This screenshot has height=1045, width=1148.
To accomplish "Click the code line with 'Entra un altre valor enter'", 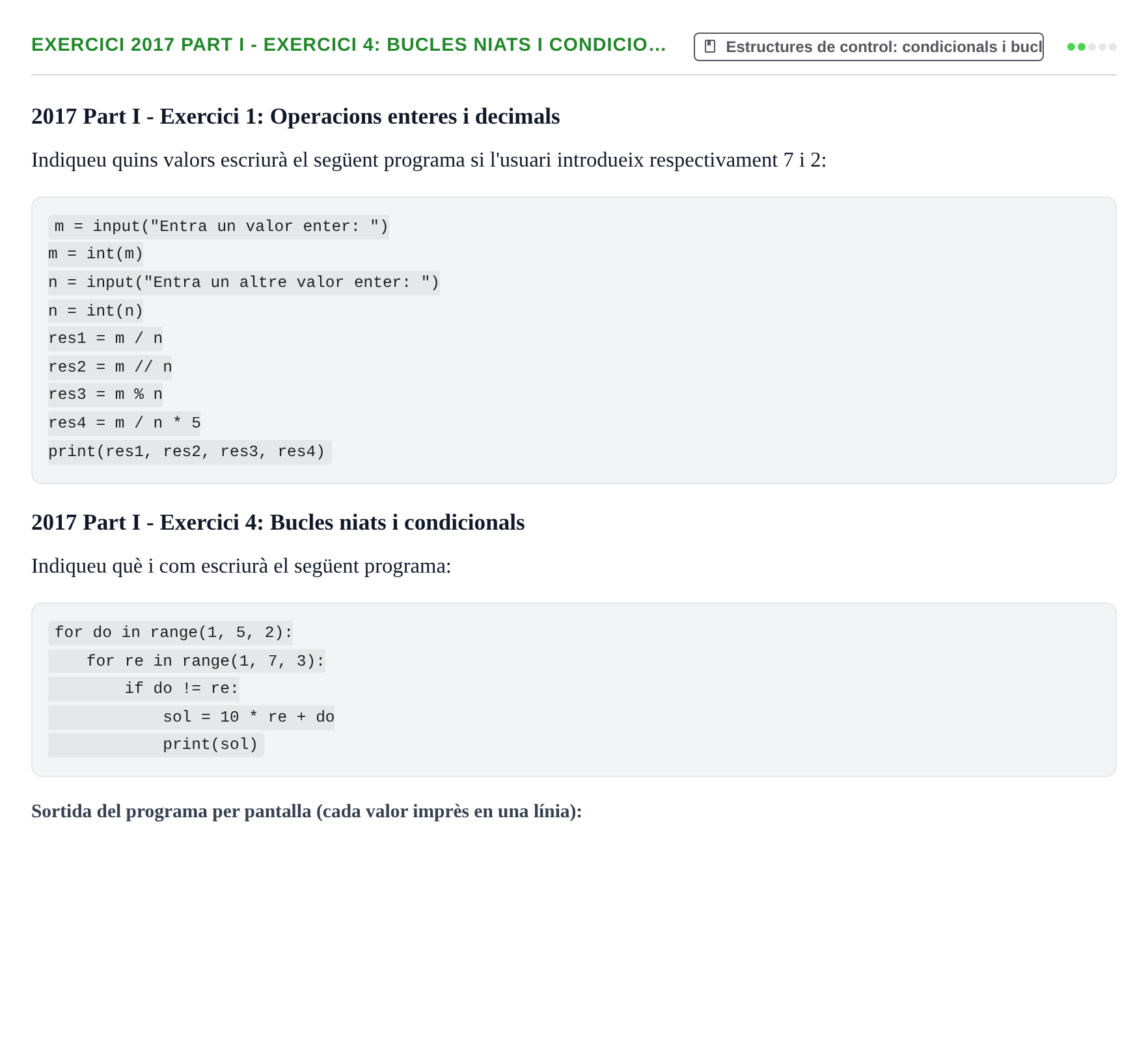I will point(244,282).
